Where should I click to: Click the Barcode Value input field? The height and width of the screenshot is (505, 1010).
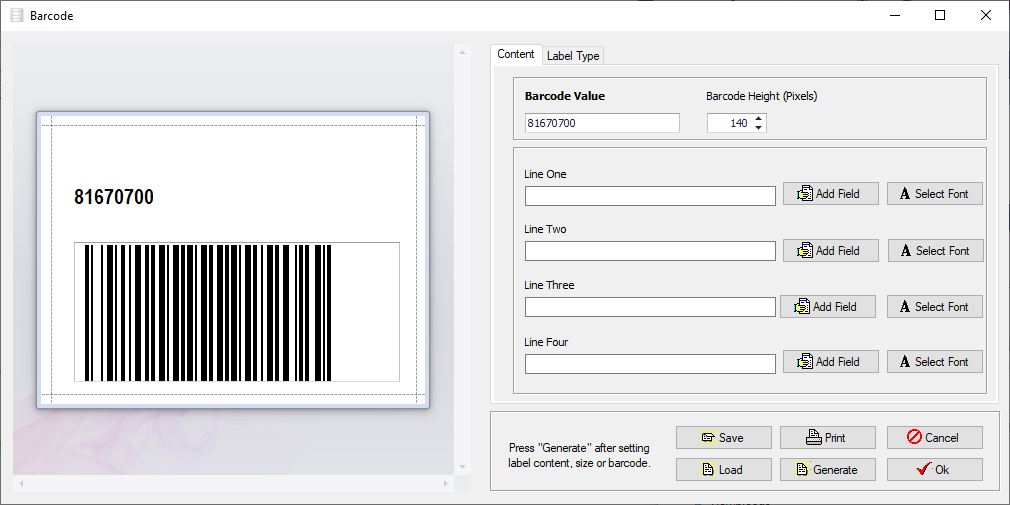tap(602, 123)
